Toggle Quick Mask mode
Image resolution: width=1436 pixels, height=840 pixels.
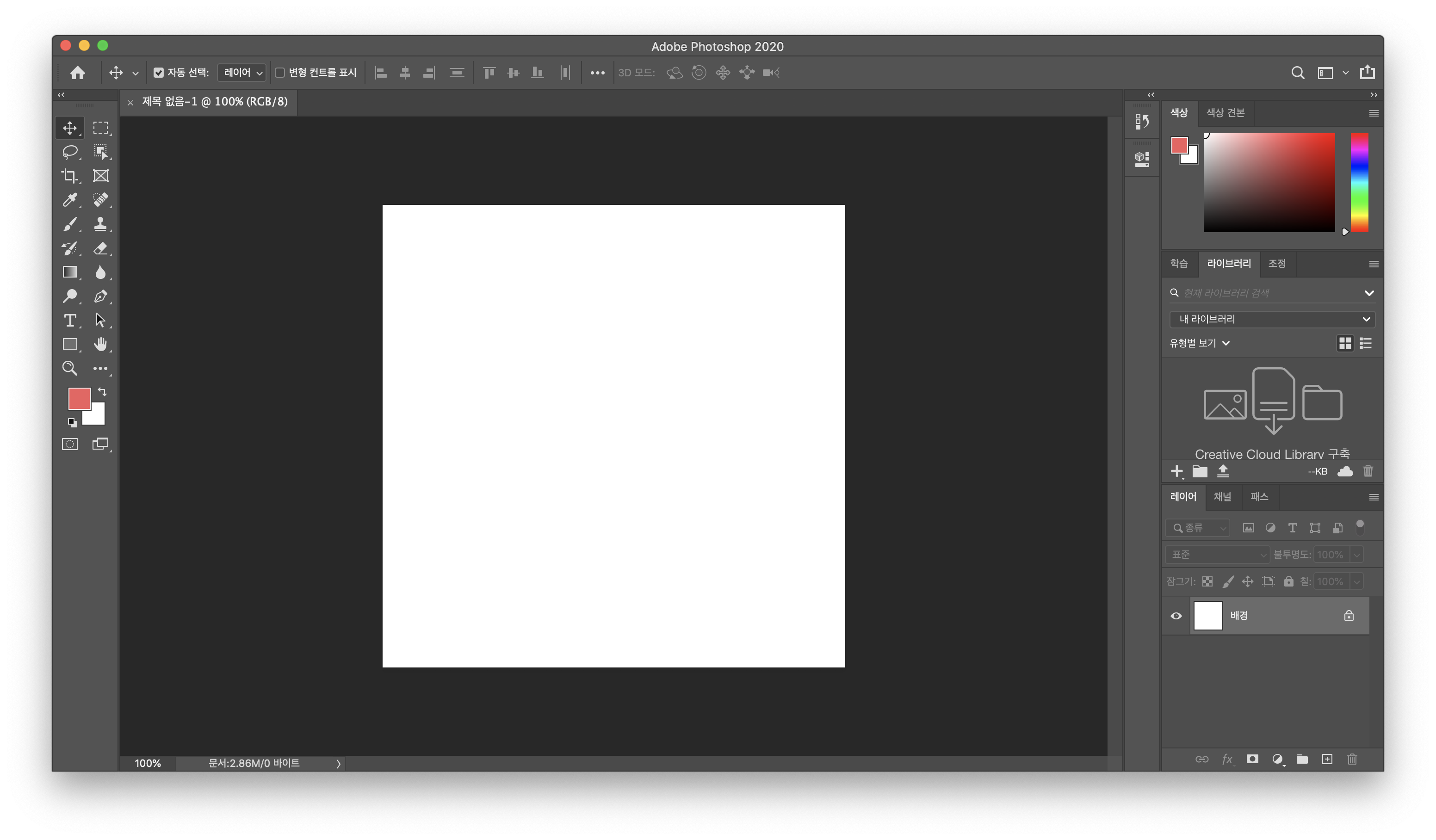[69, 444]
